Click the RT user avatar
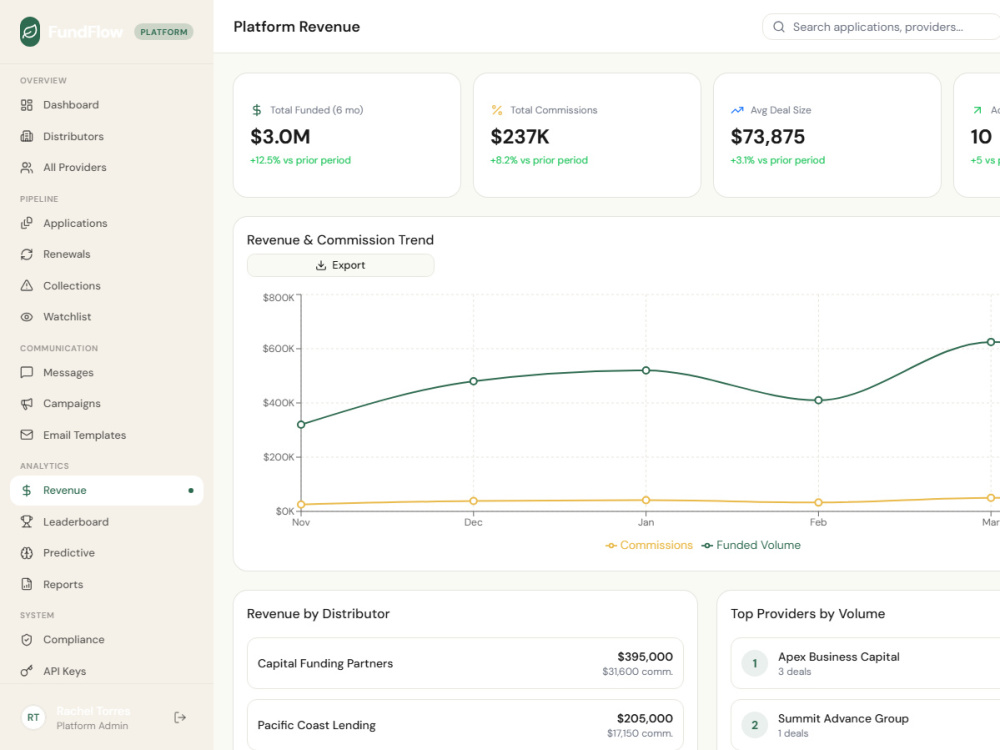1000x750 pixels. pos(33,717)
